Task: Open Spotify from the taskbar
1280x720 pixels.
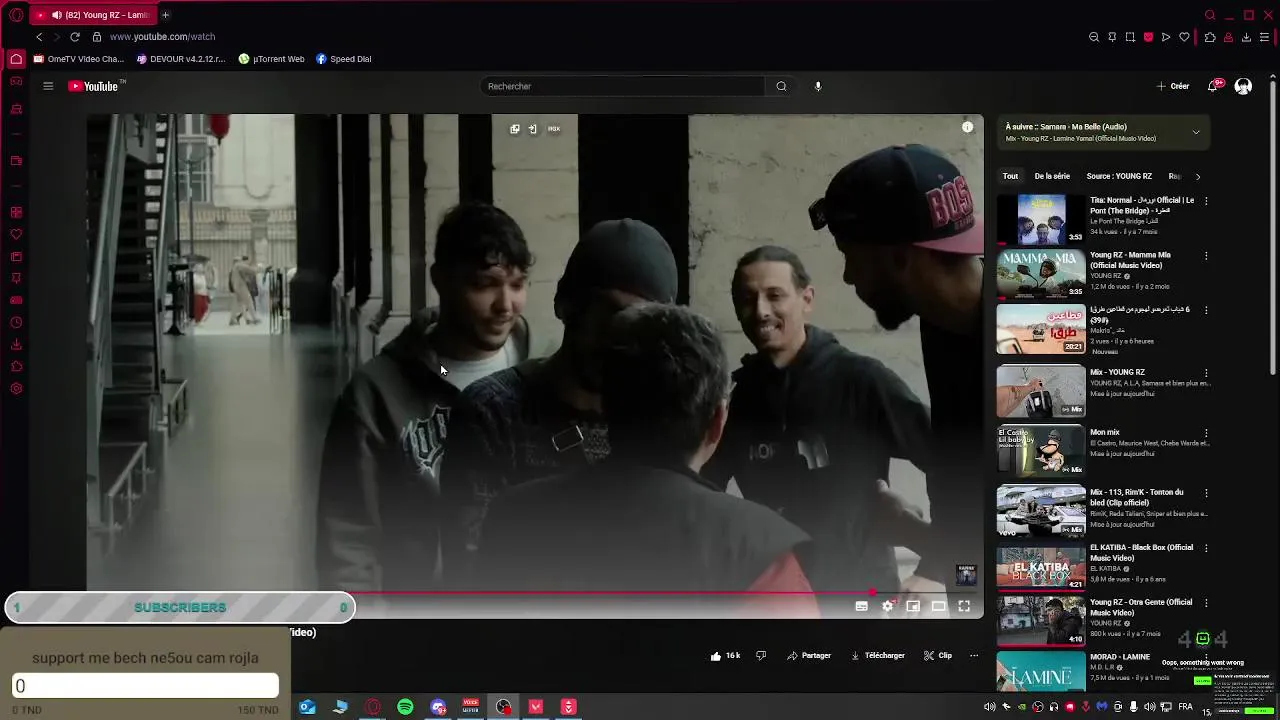Action: pos(405,707)
